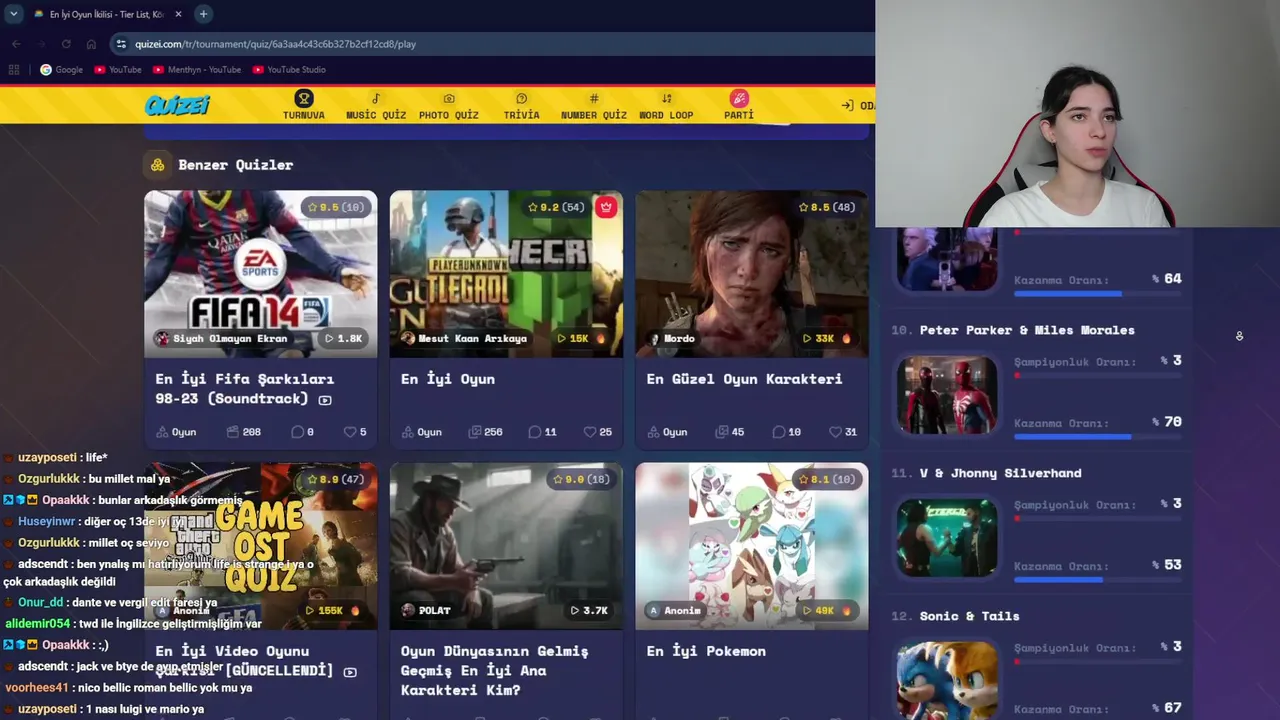This screenshot has width=1280, height=720.
Task: Open the En İyi Pokemon quiz title
Action: point(706,651)
